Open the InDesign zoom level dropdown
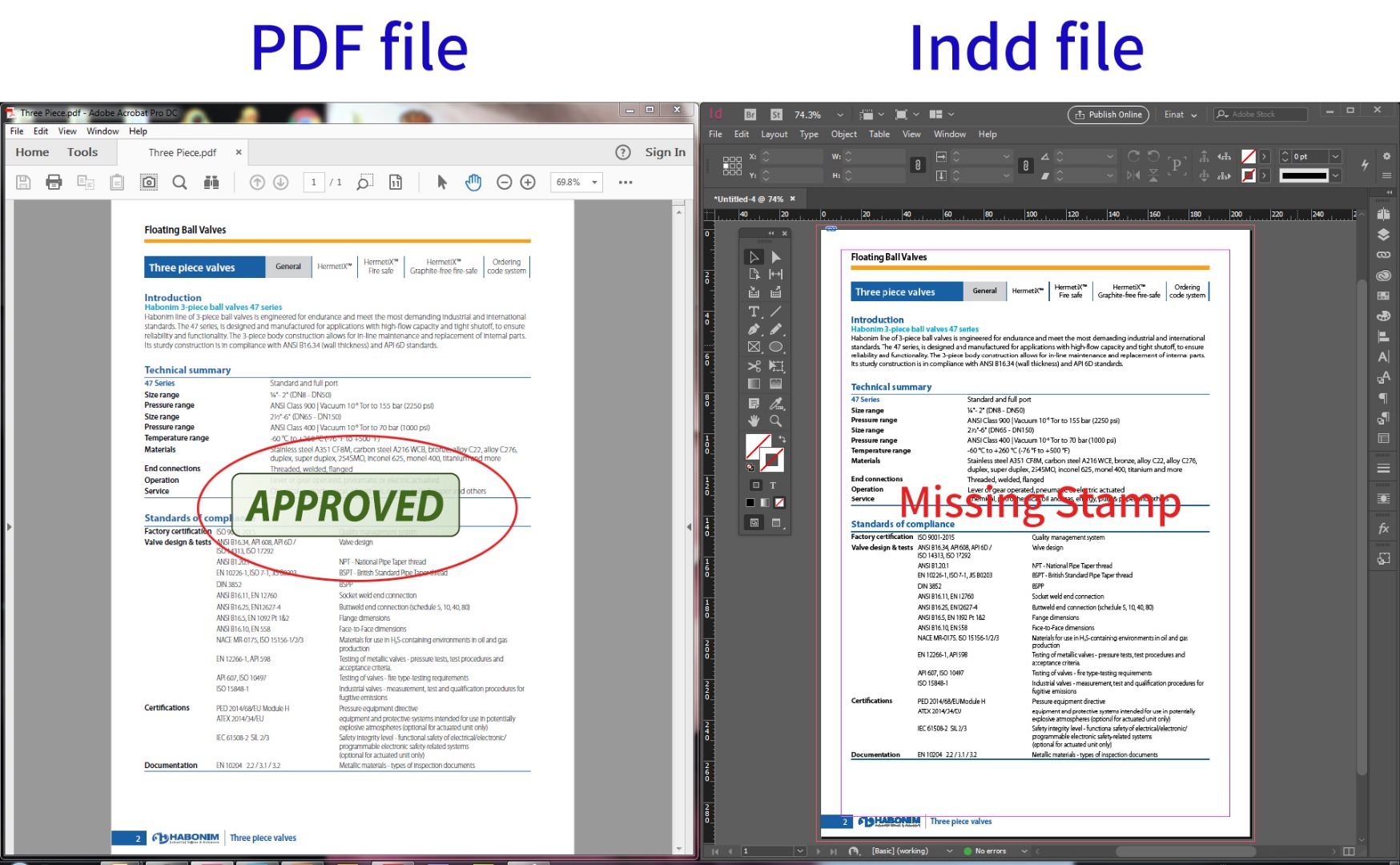Image resolution: width=1400 pixels, height=865 pixels. [839, 115]
